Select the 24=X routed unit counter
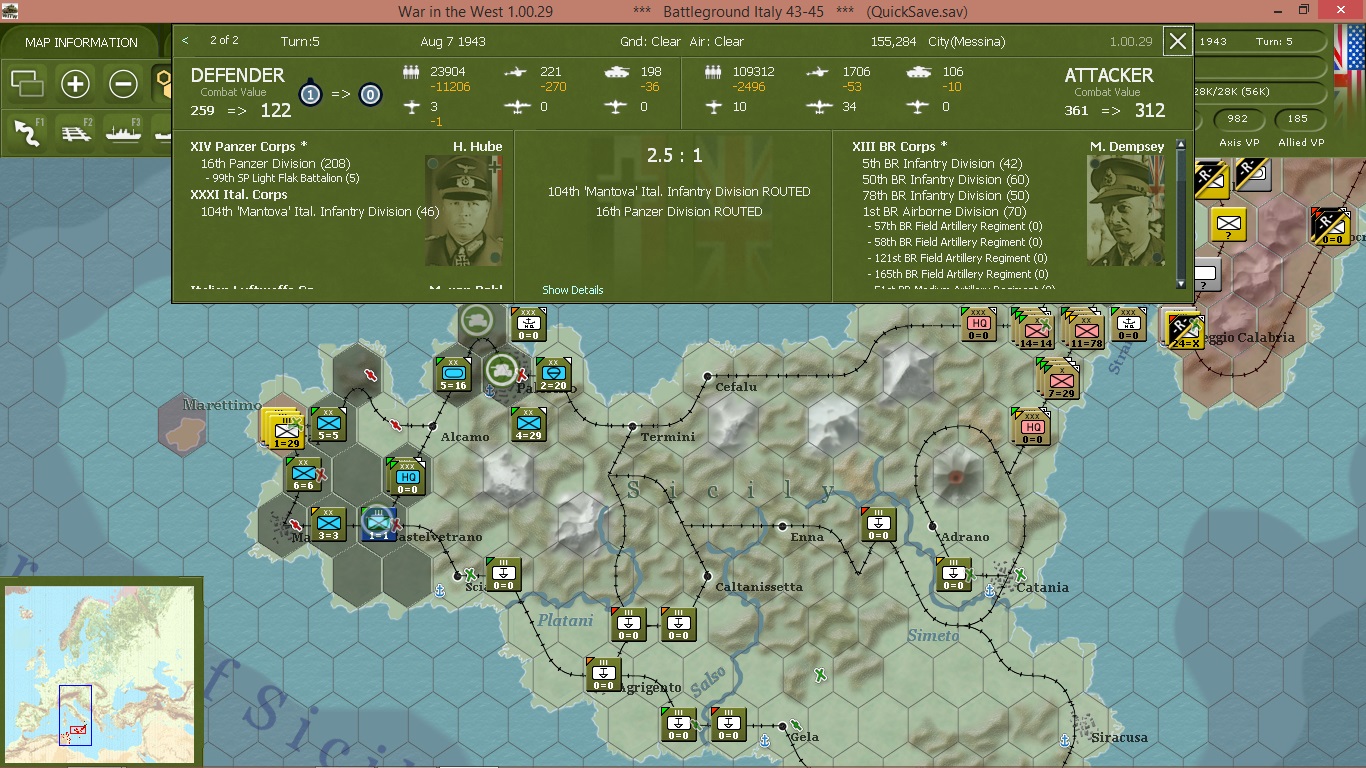1366x768 pixels. (1185, 329)
